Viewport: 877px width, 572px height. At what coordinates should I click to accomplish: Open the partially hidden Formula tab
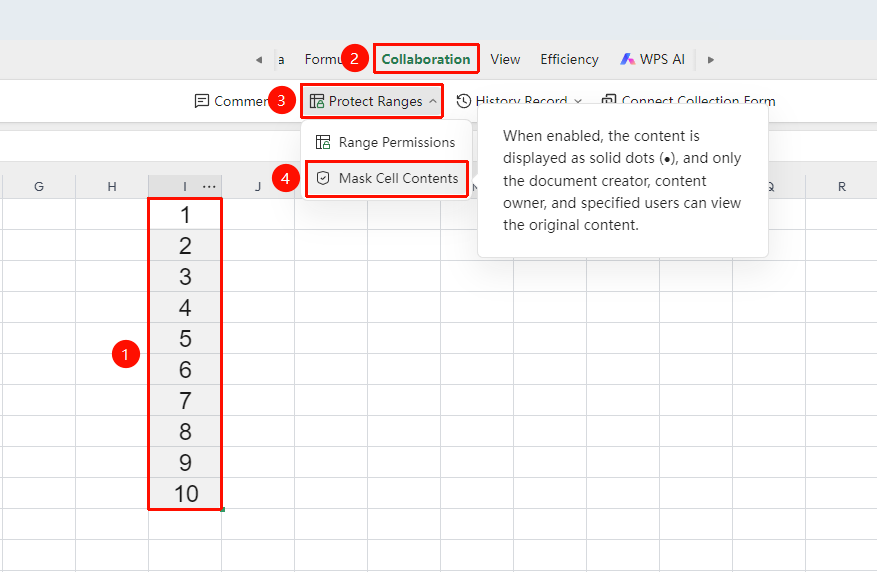point(322,59)
